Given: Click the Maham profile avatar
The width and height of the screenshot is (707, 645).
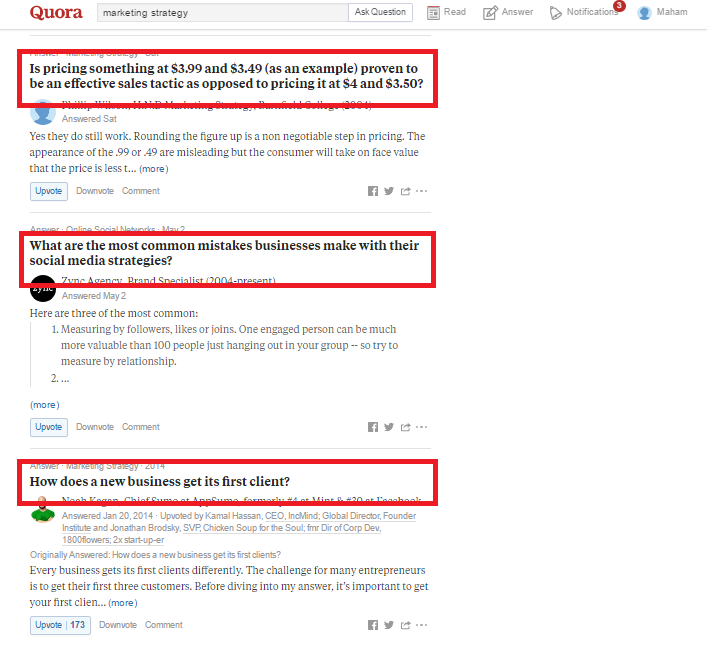Looking at the screenshot, I should pyautogui.click(x=644, y=13).
